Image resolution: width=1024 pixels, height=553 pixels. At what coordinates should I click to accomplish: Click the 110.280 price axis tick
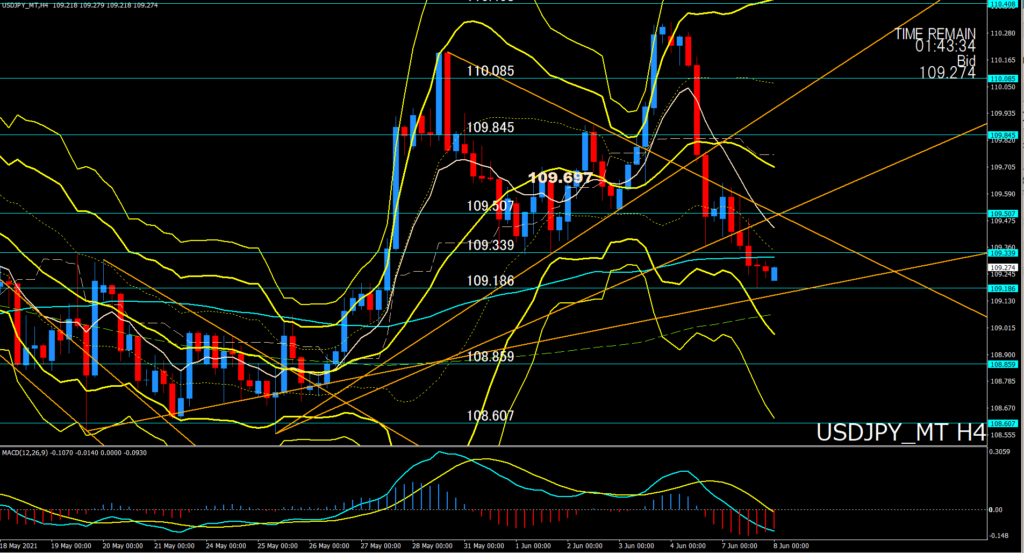point(1002,33)
